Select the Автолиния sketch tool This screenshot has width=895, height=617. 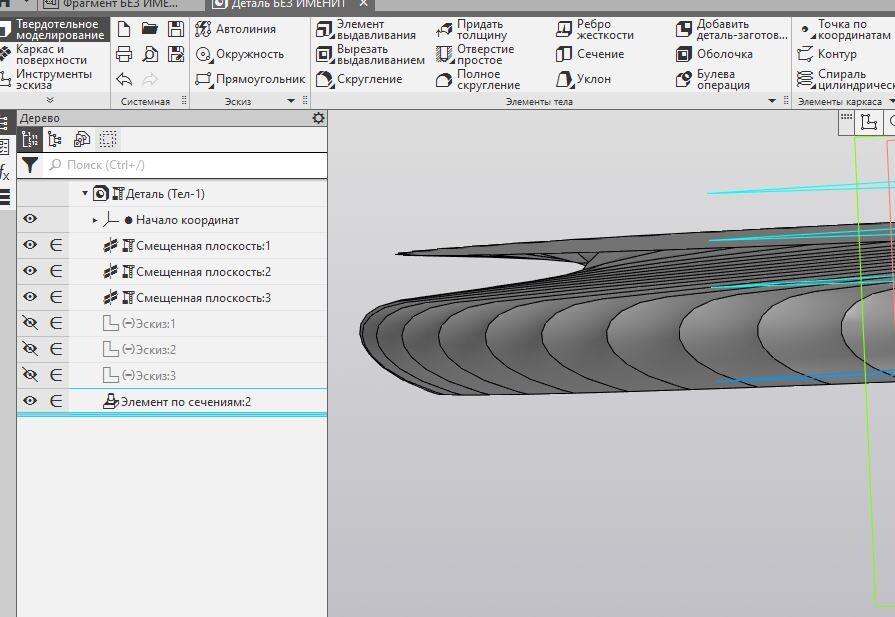[x=235, y=29]
